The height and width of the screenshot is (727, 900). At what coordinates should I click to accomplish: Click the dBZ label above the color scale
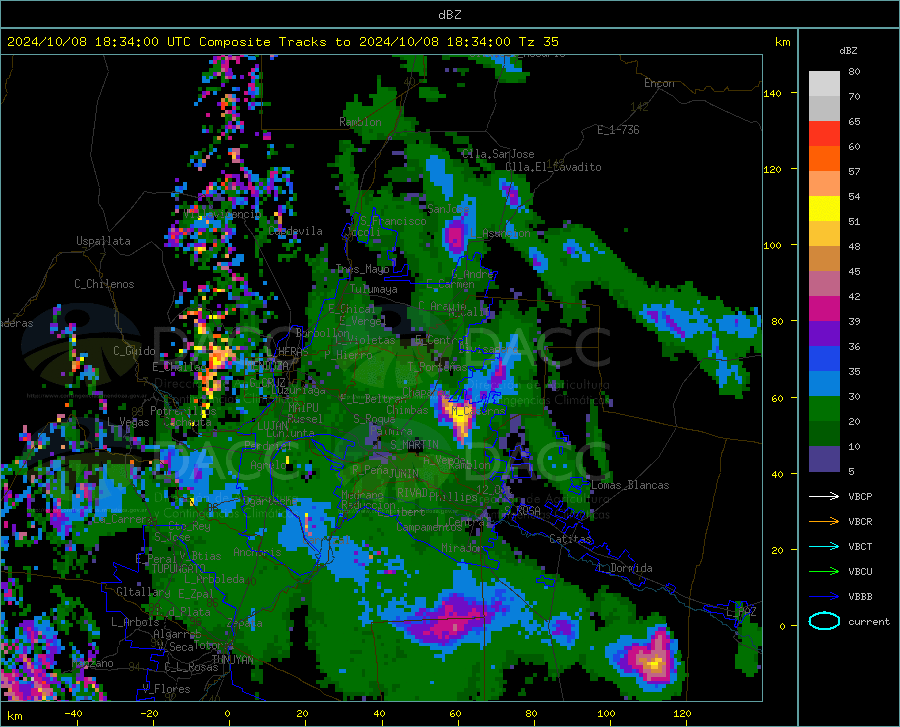click(848, 50)
